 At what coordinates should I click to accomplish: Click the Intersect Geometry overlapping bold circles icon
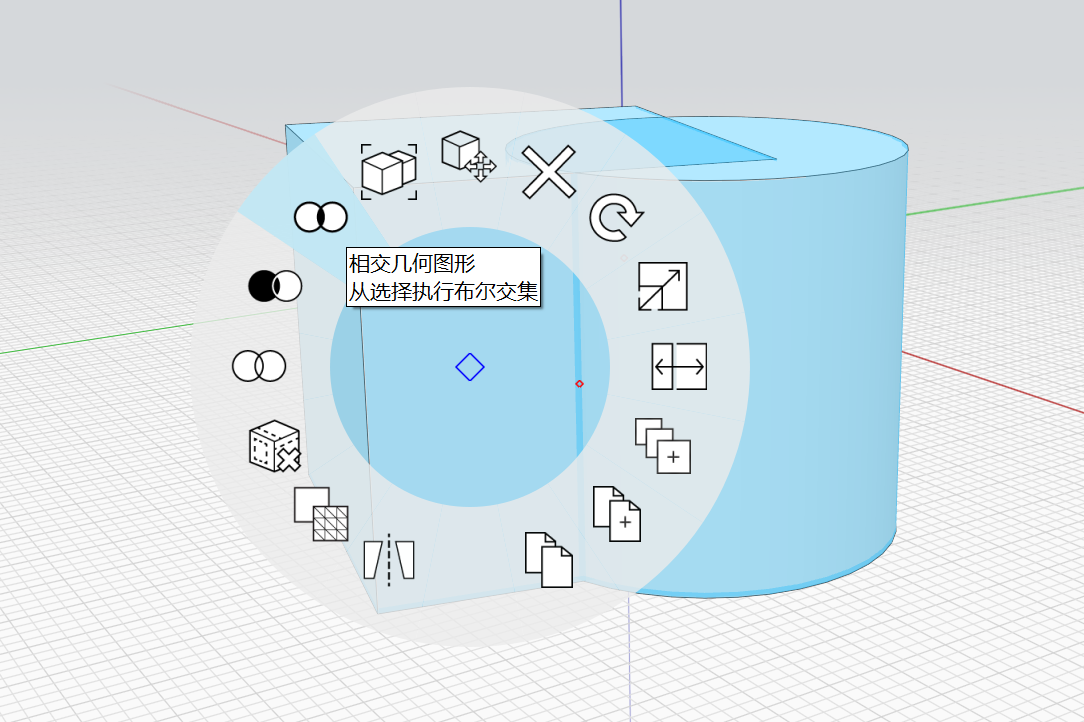(320, 217)
